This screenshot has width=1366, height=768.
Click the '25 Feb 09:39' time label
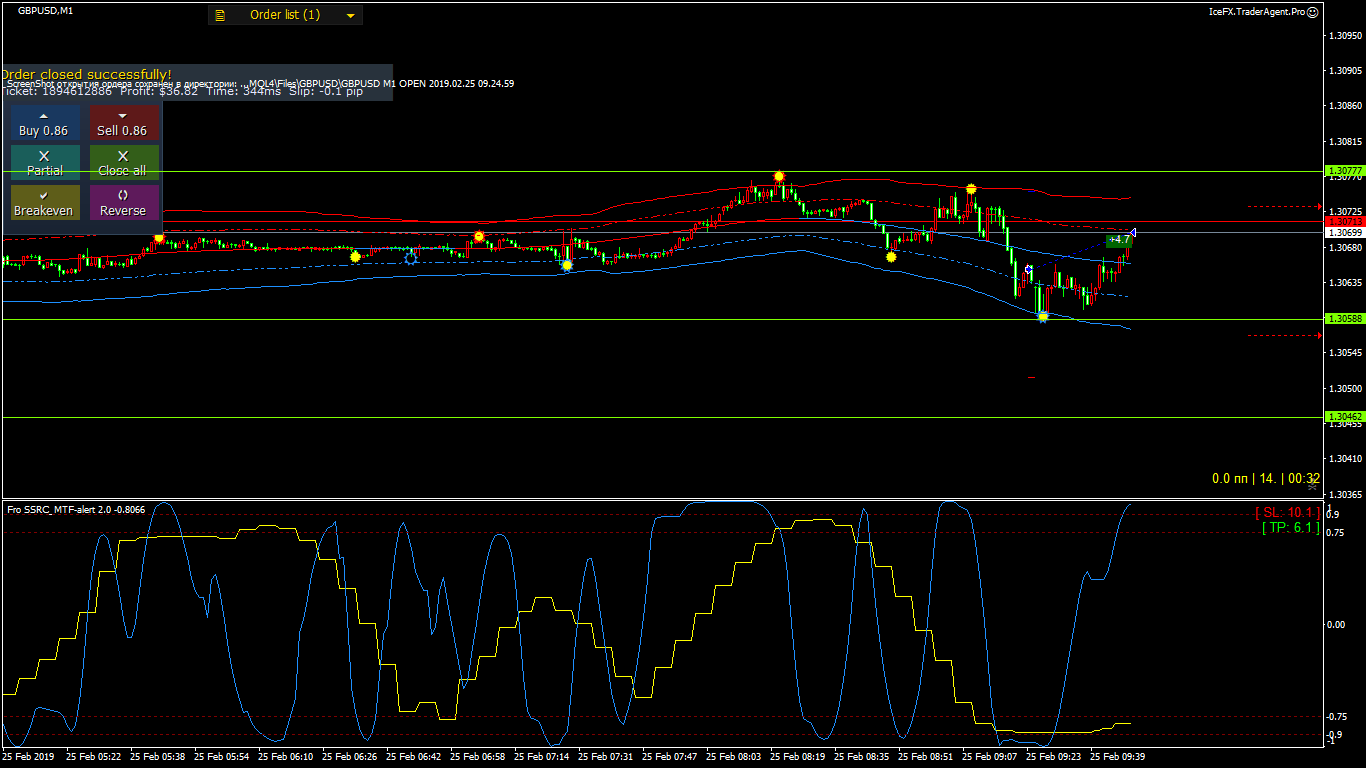(x=1119, y=757)
